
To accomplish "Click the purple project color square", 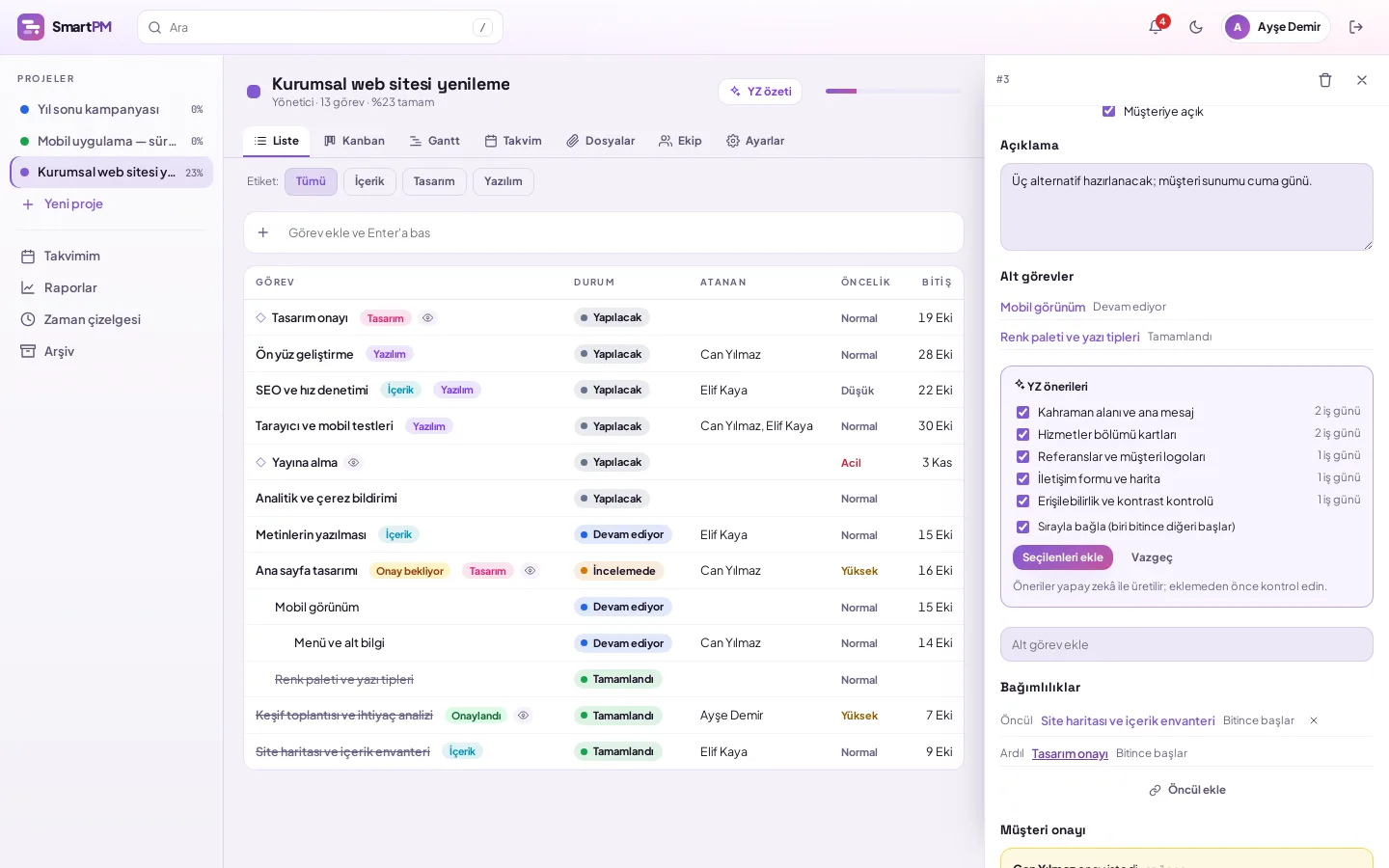I will [x=254, y=92].
